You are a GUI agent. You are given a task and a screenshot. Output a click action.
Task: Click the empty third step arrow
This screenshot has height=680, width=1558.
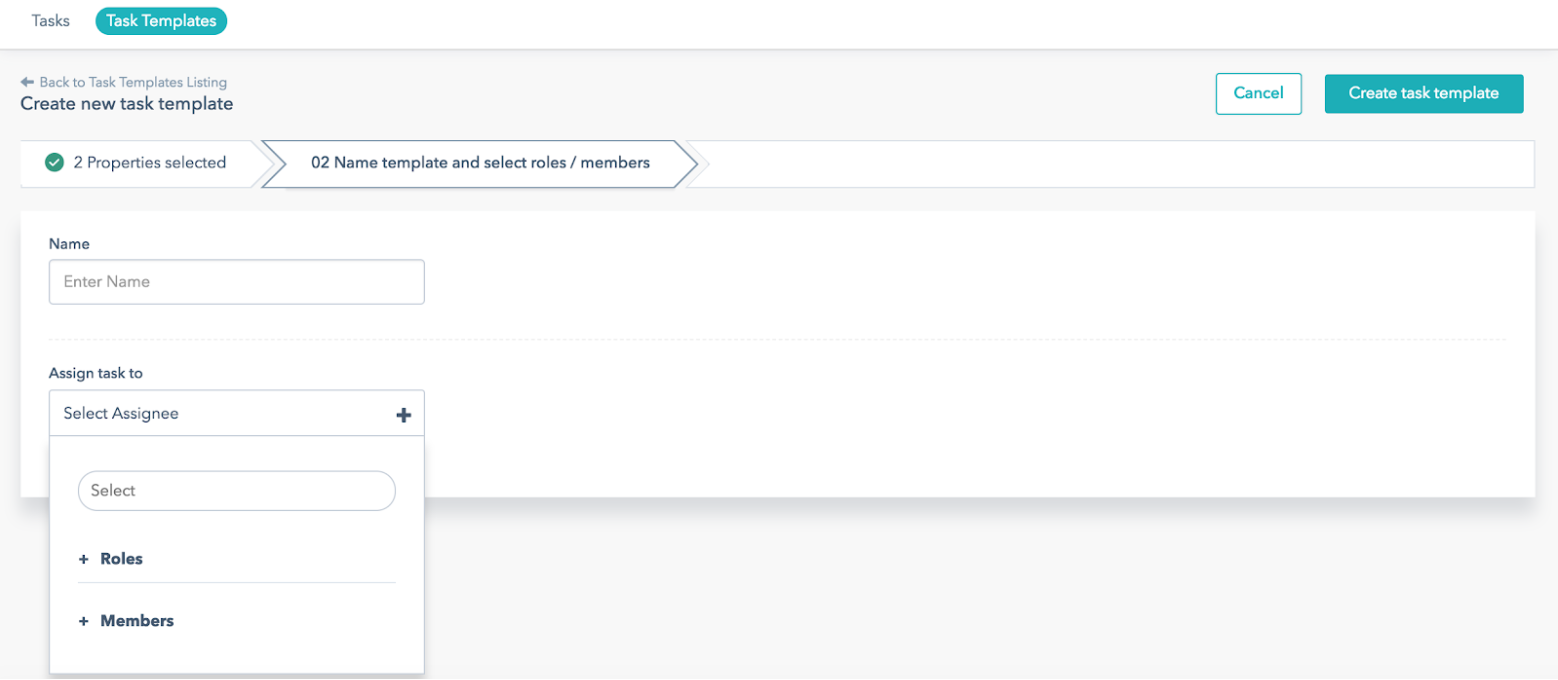point(700,163)
